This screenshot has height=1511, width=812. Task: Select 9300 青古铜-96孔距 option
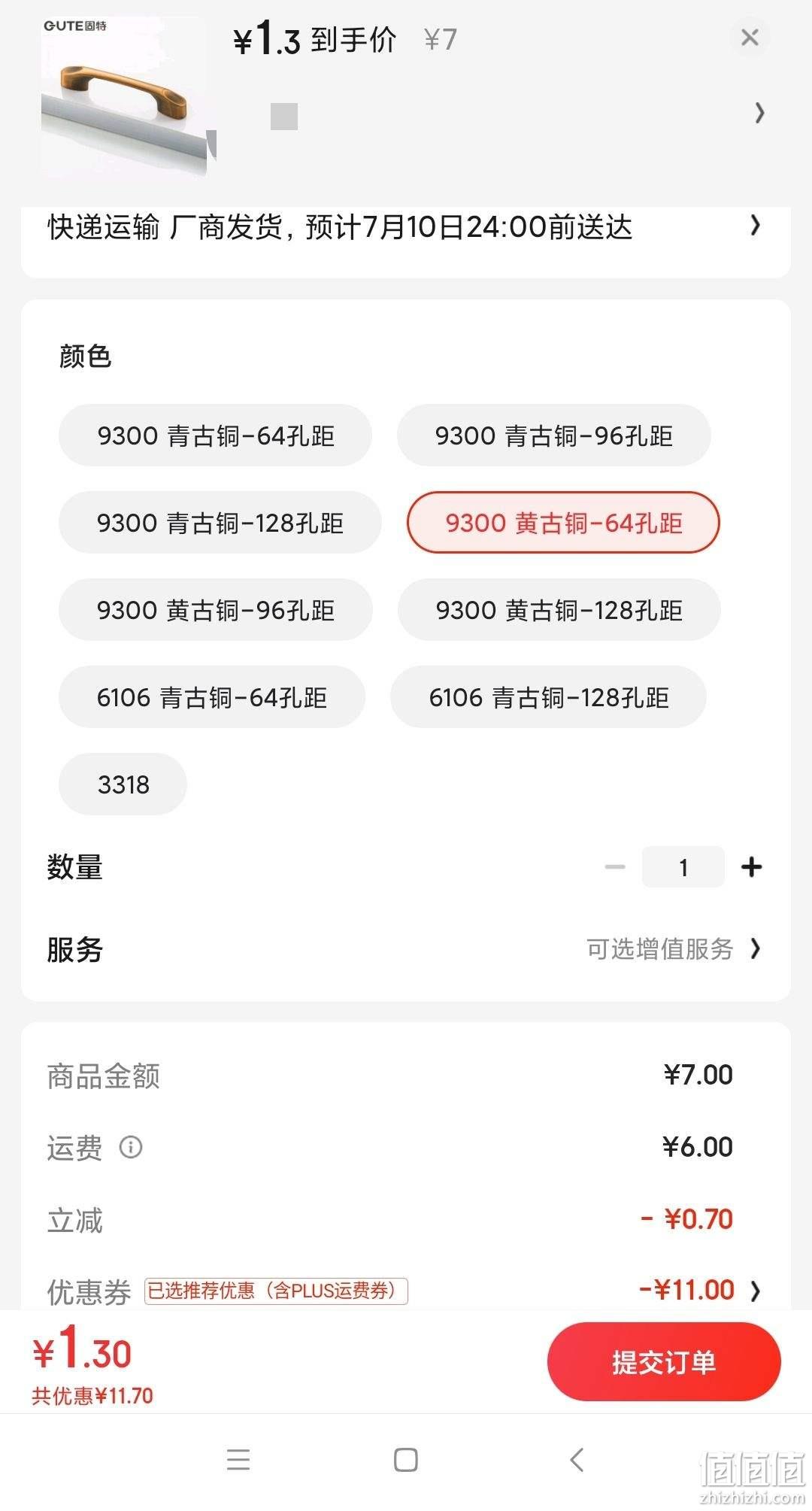coord(553,435)
